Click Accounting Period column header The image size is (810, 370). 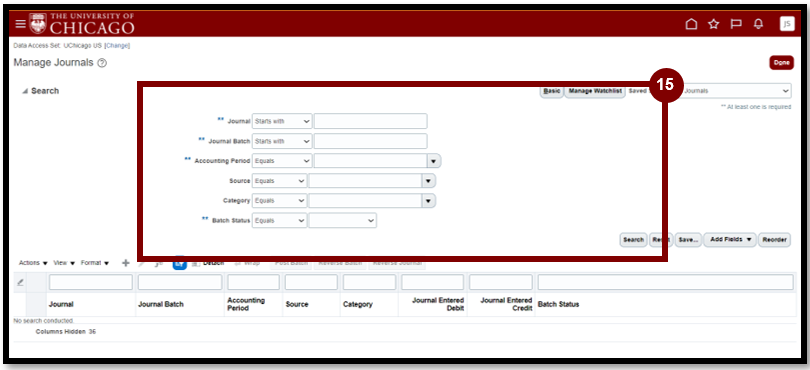click(246, 304)
